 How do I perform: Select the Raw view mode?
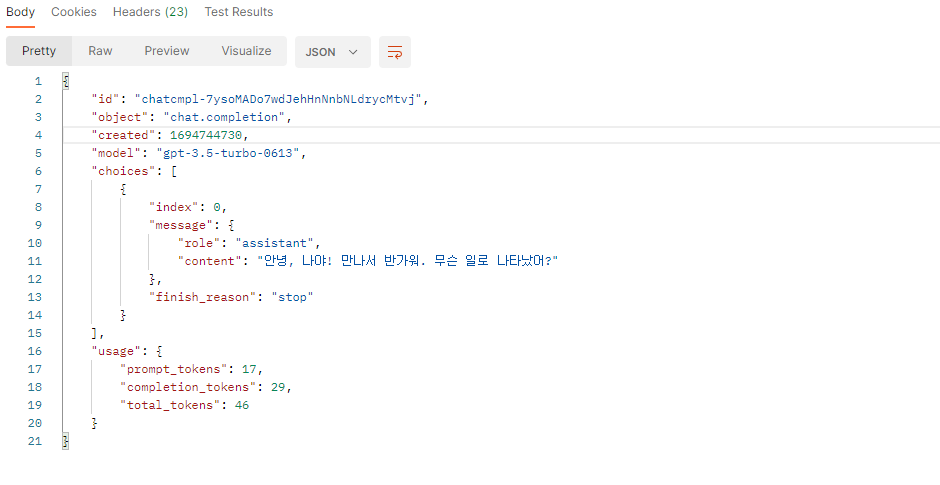coord(100,51)
